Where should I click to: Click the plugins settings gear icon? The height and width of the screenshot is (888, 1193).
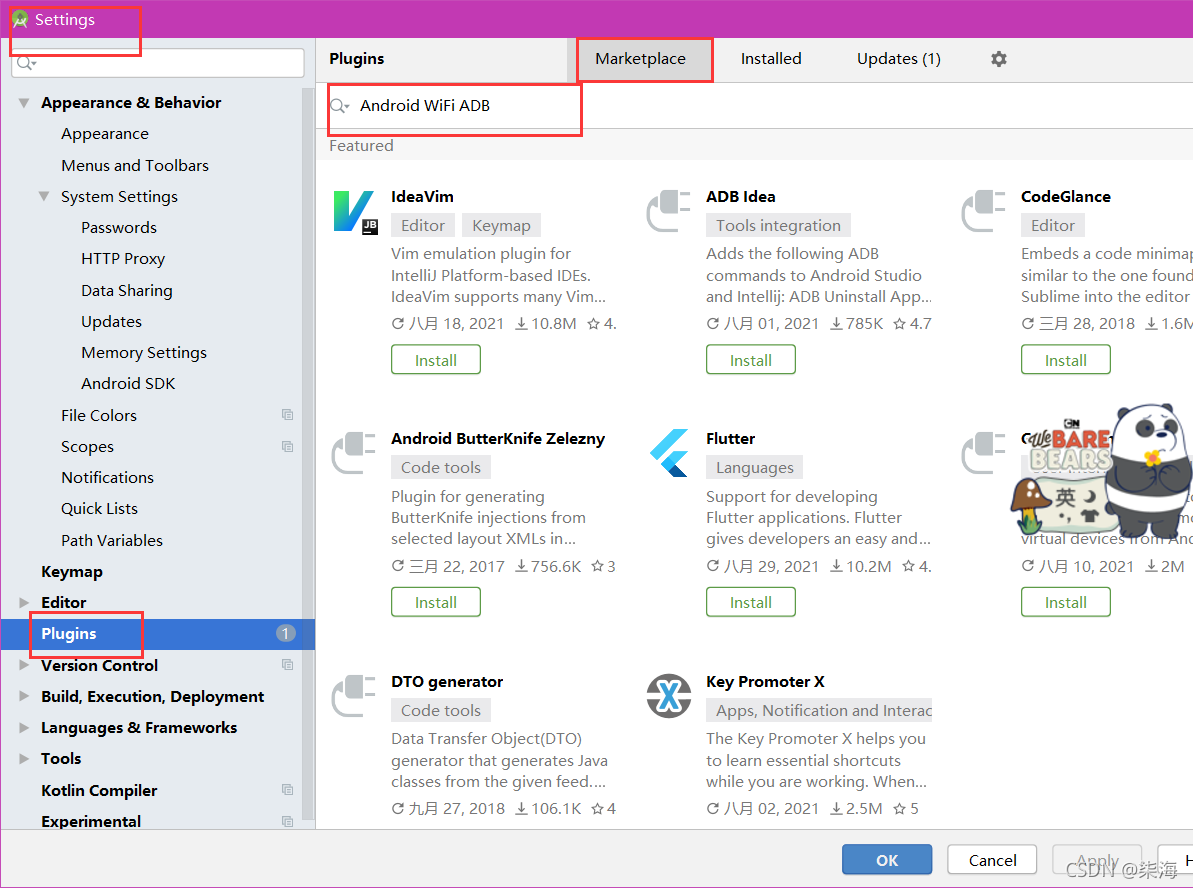(998, 59)
